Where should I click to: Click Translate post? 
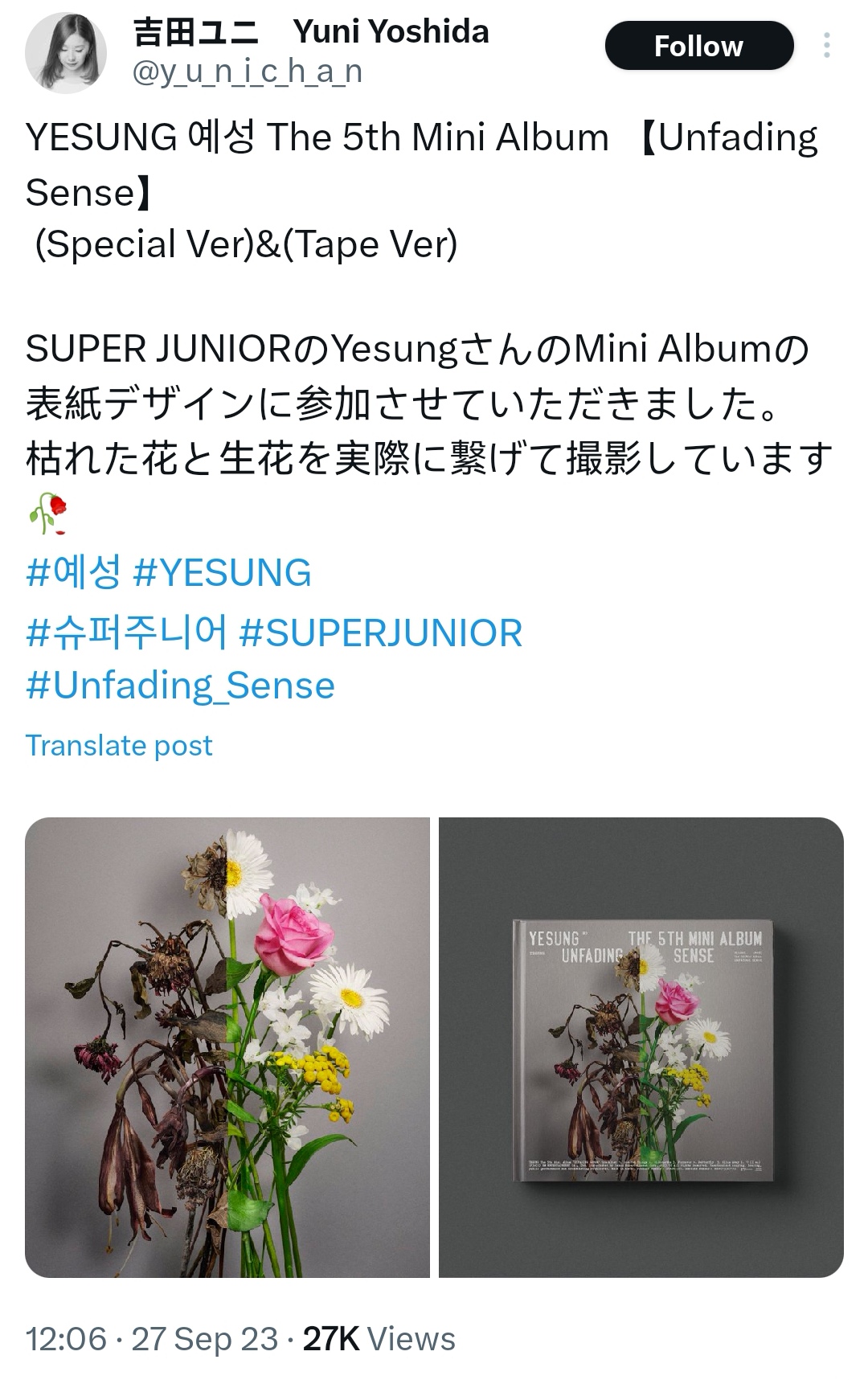(119, 745)
